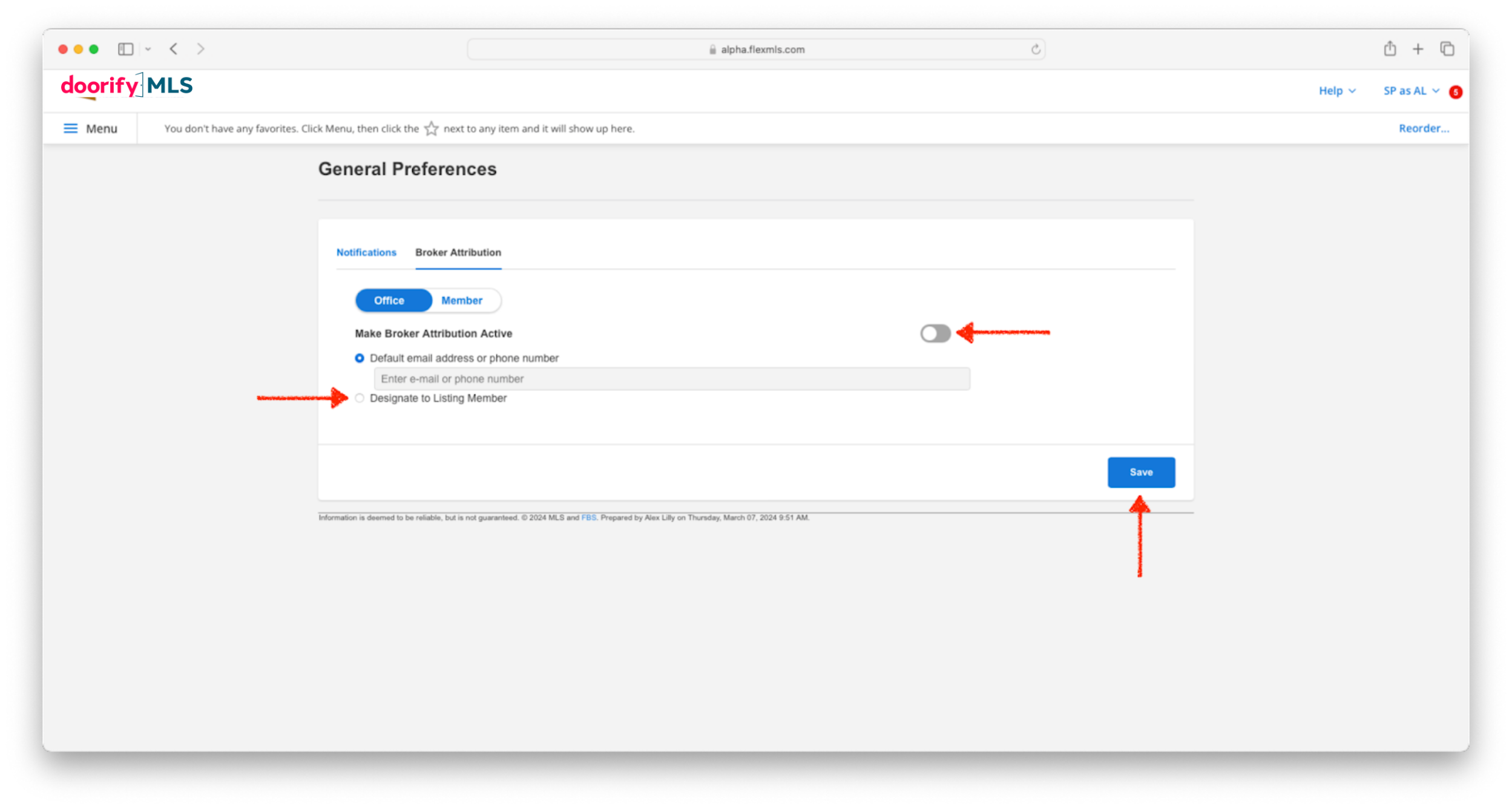Expand the sidebar options chevron in the toolbar
Image resolution: width=1512 pixels, height=809 pixels.
click(148, 49)
